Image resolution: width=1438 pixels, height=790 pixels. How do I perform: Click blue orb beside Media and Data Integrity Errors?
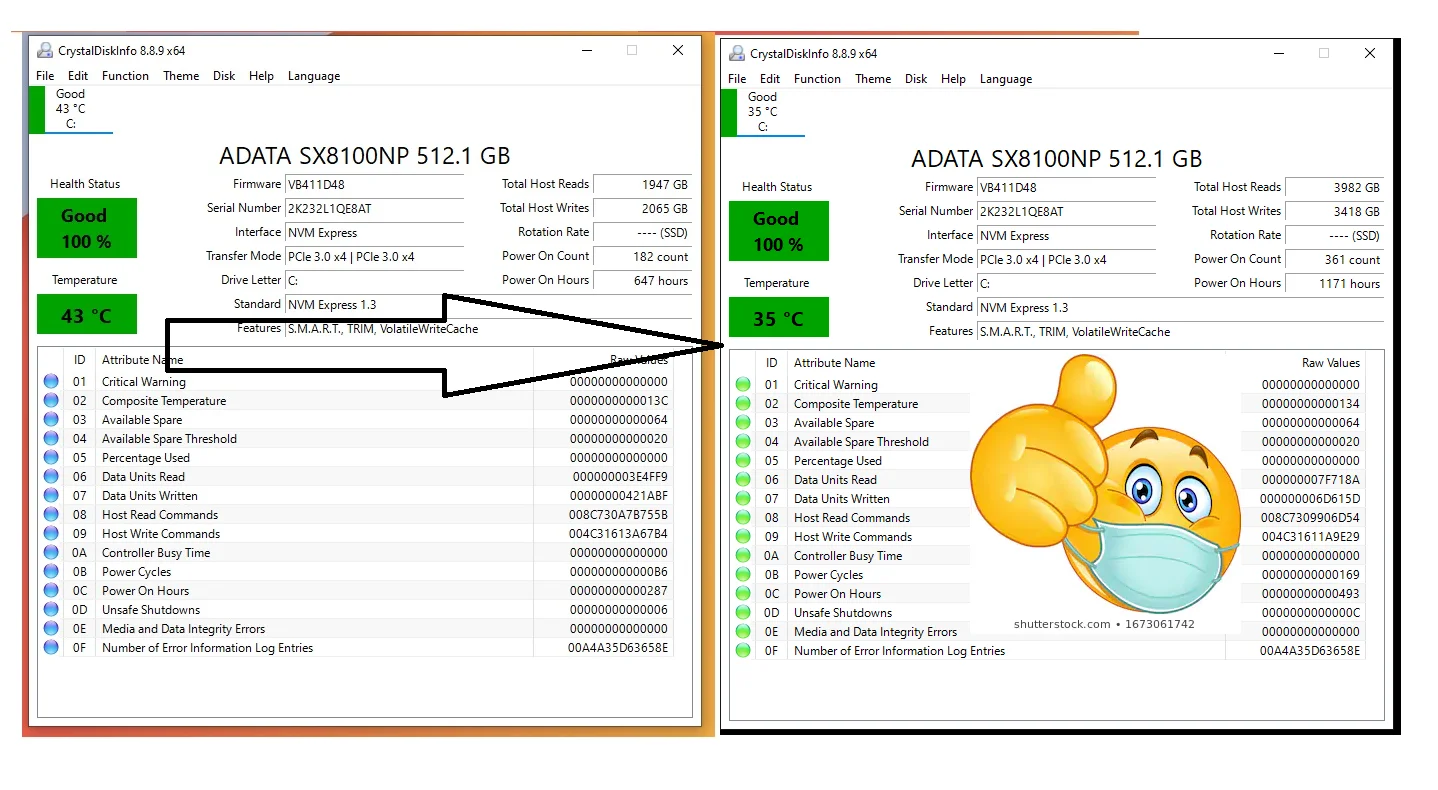click(x=51, y=629)
